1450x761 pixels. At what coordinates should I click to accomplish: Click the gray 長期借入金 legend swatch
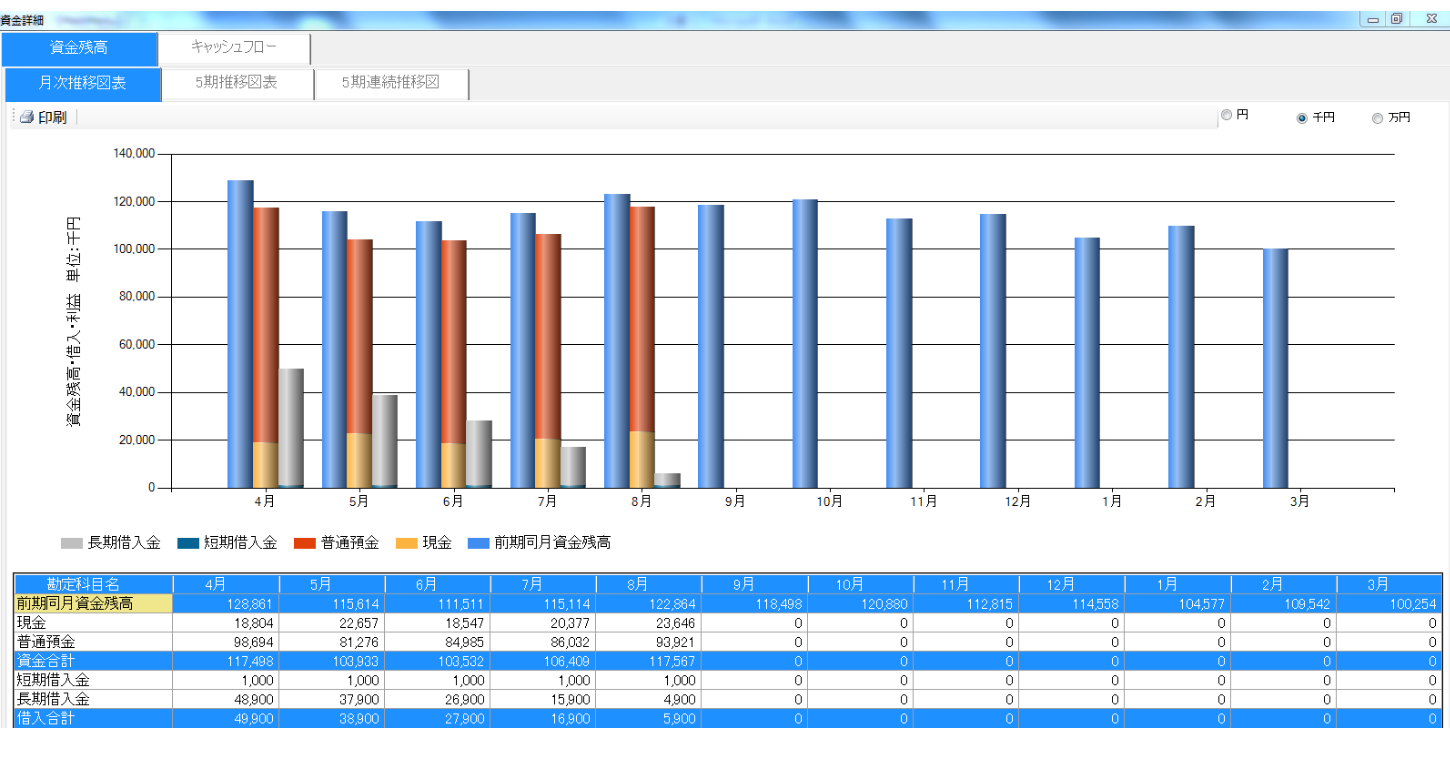(71, 543)
